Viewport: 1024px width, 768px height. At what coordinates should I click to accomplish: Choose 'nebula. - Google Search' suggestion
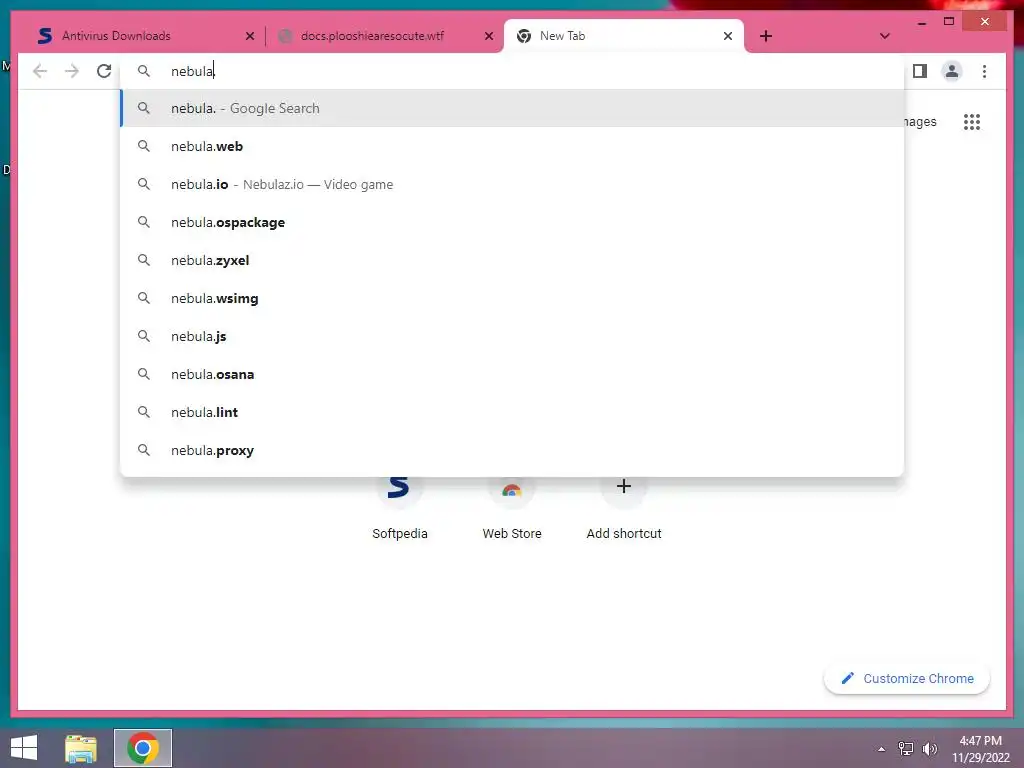[512, 108]
